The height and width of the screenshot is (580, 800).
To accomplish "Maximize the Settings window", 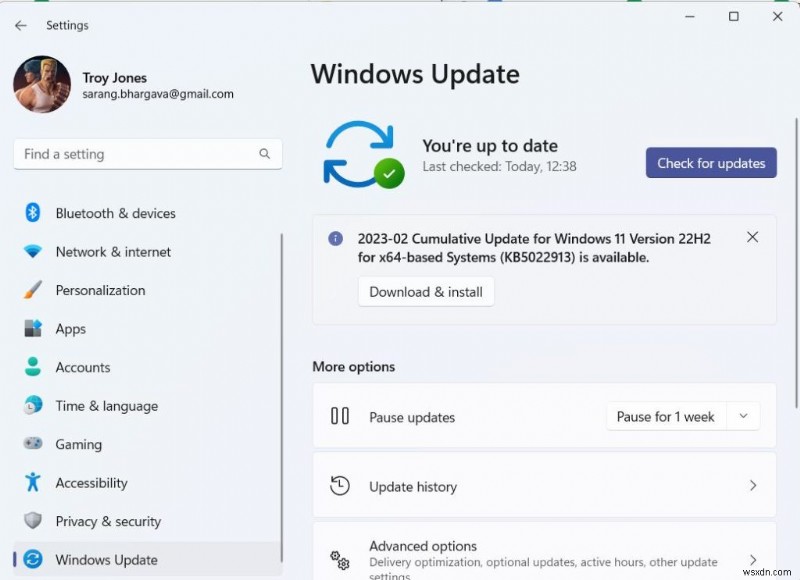I will (x=734, y=17).
